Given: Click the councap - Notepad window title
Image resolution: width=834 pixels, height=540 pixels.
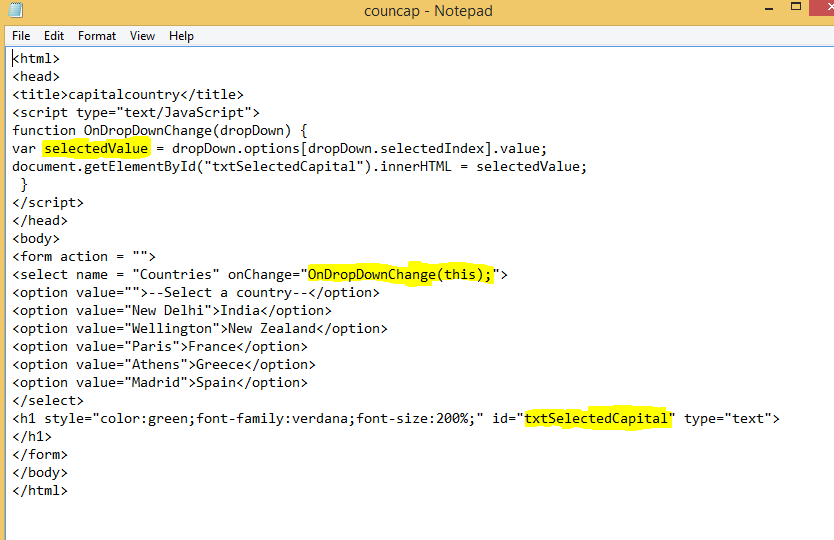Looking at the screenshot, I should [x=428, y=11].
